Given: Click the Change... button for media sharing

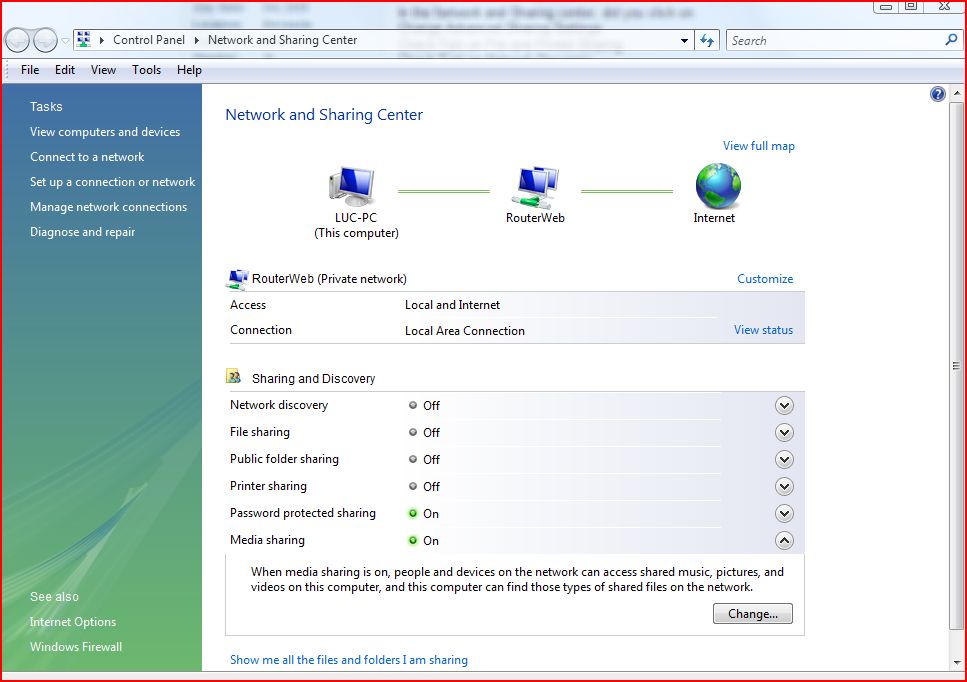Looking at the screenshot, I should point(752,614).
